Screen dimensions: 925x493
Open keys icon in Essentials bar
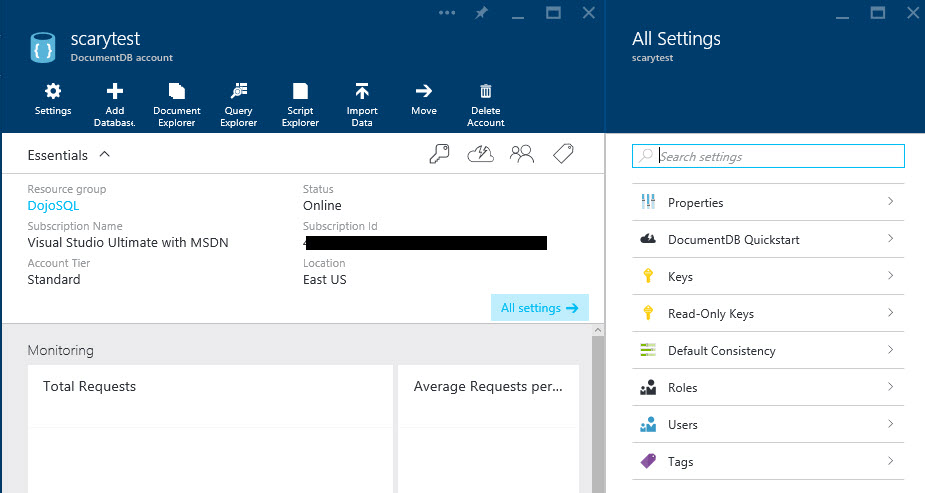point(439,155)
